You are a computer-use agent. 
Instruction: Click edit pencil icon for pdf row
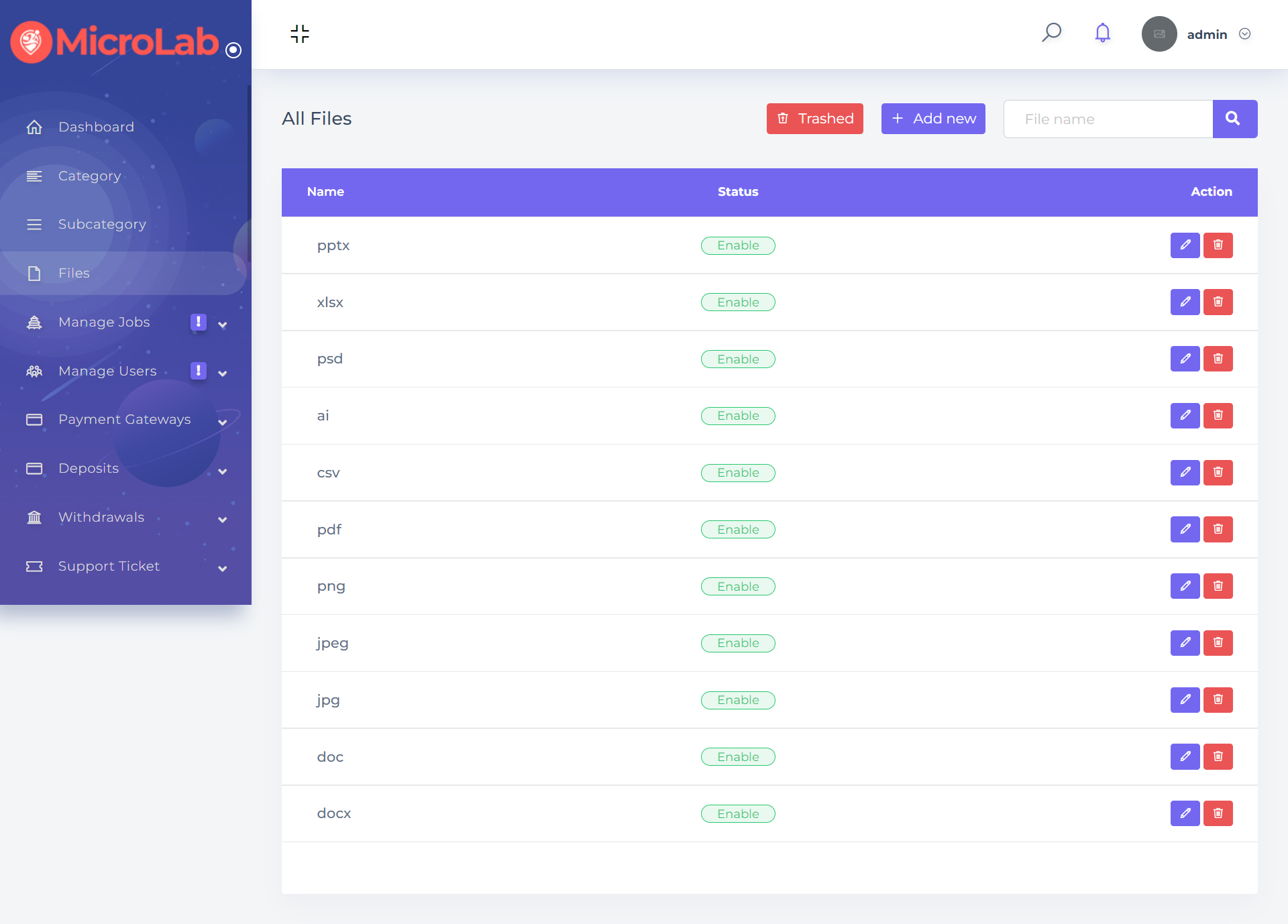point(1185,529)
